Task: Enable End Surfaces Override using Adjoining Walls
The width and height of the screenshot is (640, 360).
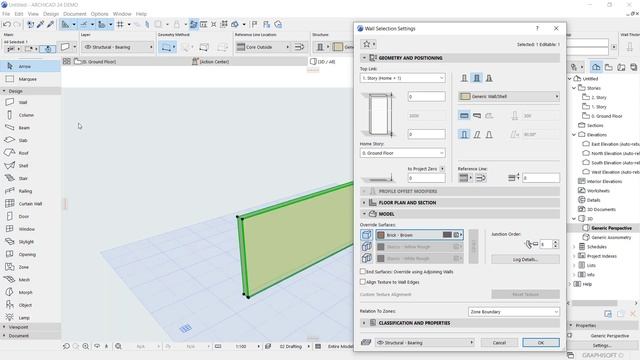Action: point(362,271)
